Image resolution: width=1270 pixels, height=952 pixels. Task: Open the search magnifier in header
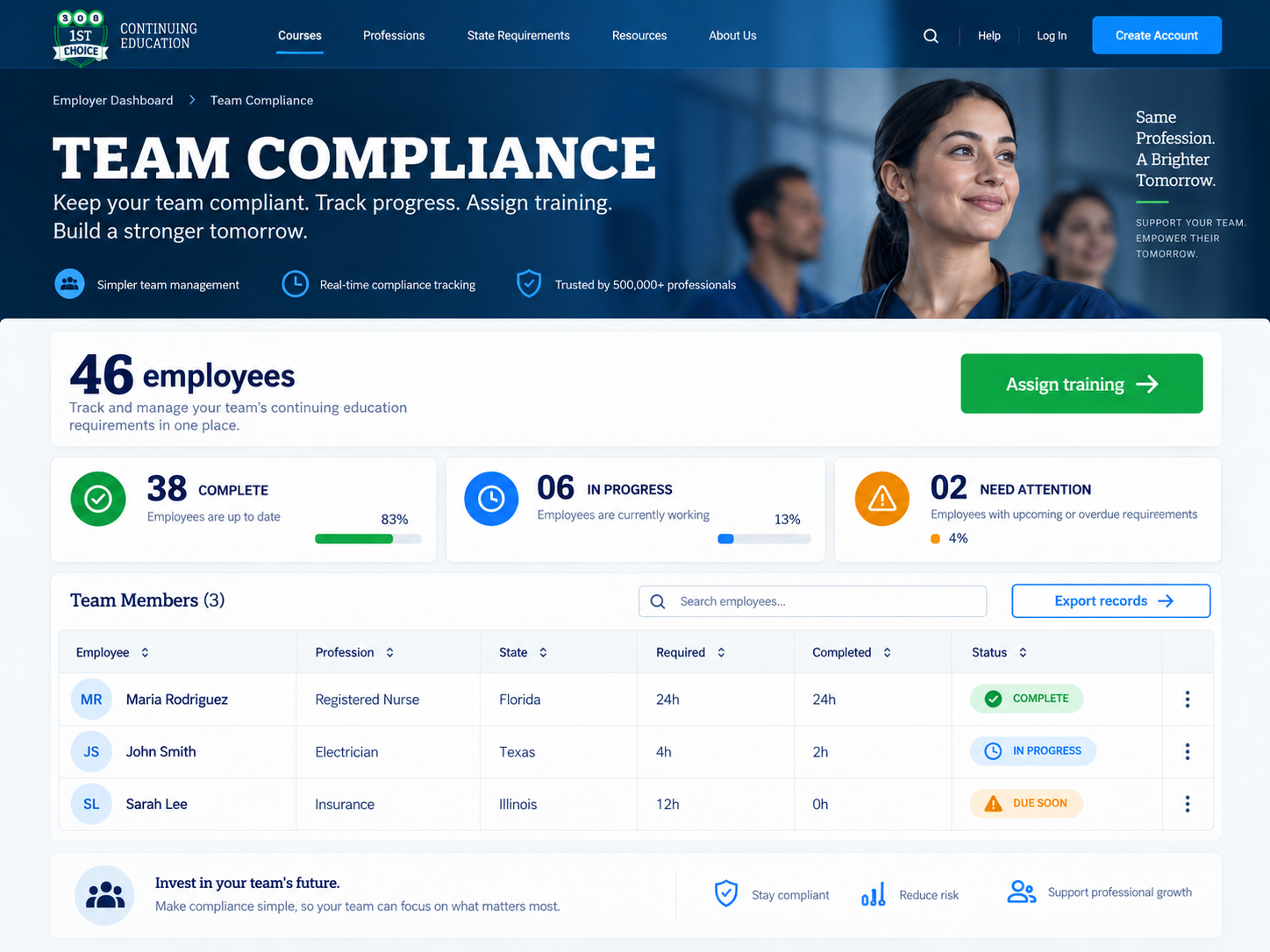point(931,36)
